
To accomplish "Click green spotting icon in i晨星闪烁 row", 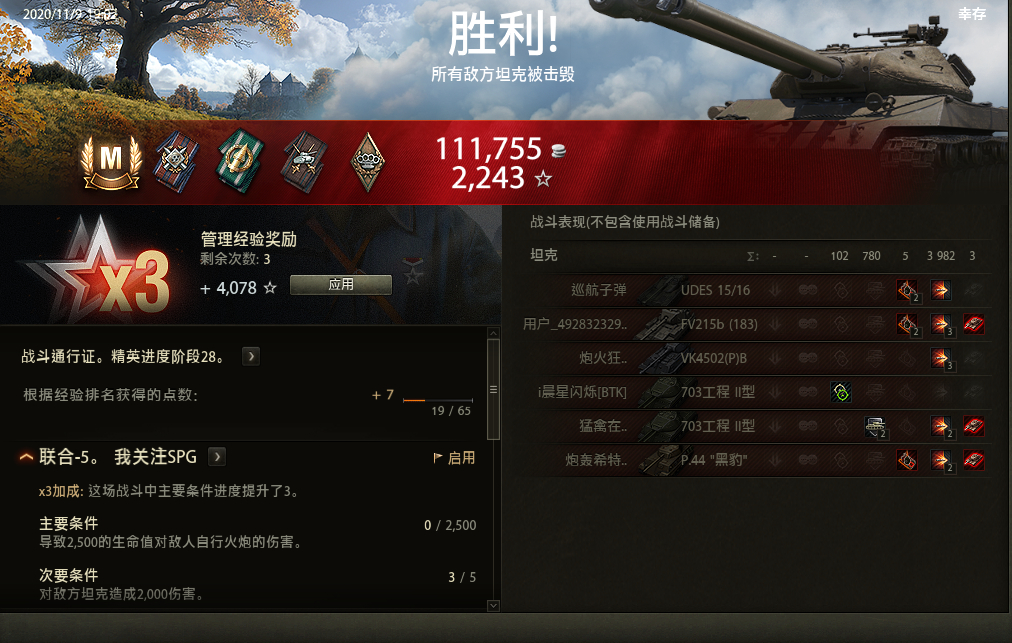I will tap(840, 392).
